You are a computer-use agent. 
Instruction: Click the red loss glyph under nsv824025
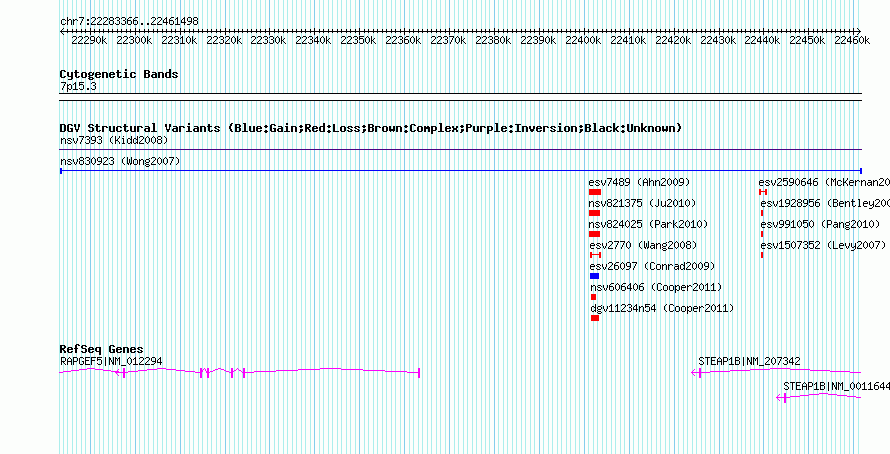594,234
